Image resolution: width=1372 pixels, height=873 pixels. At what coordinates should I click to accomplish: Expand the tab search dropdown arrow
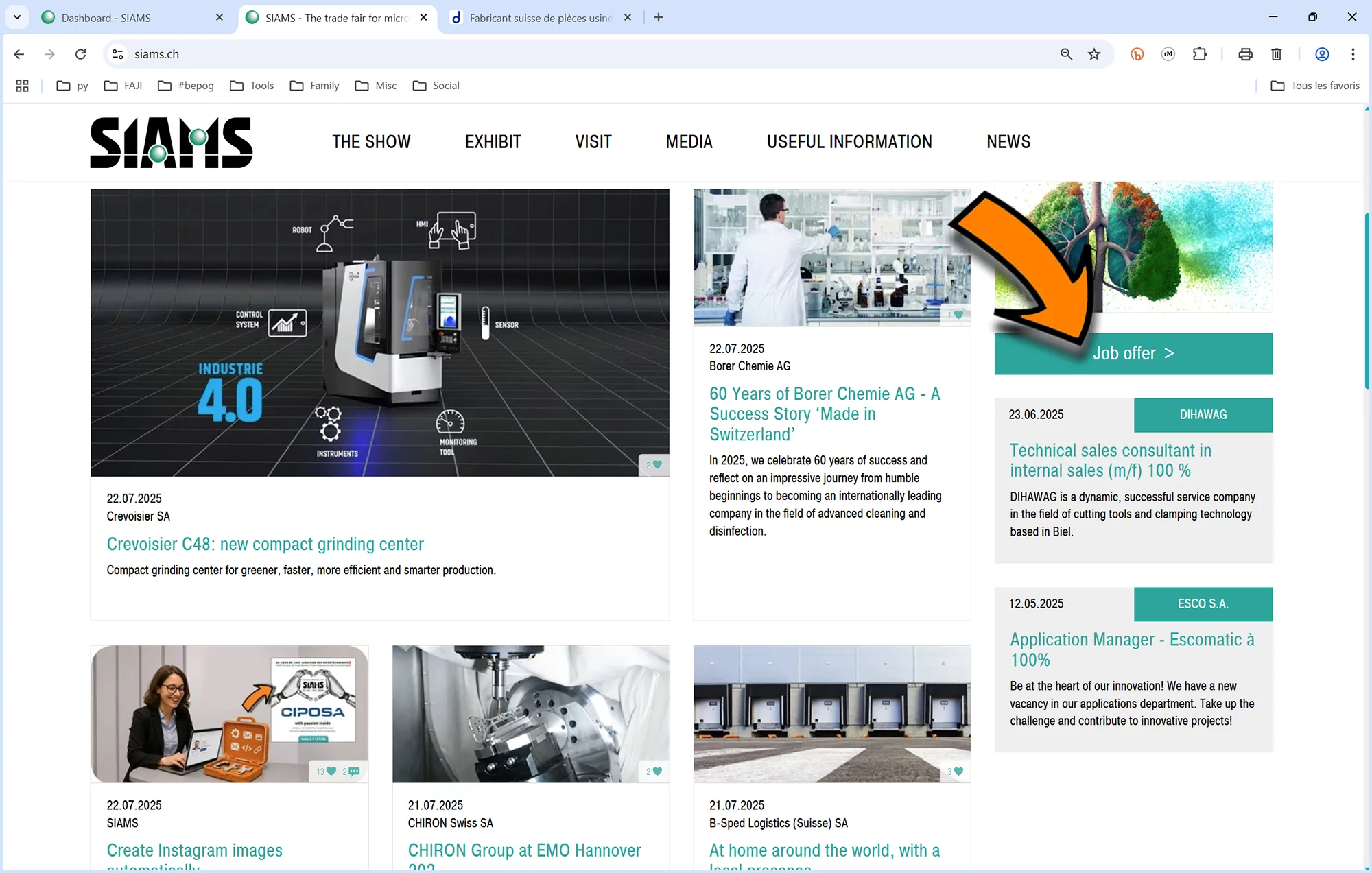point(17,17)
